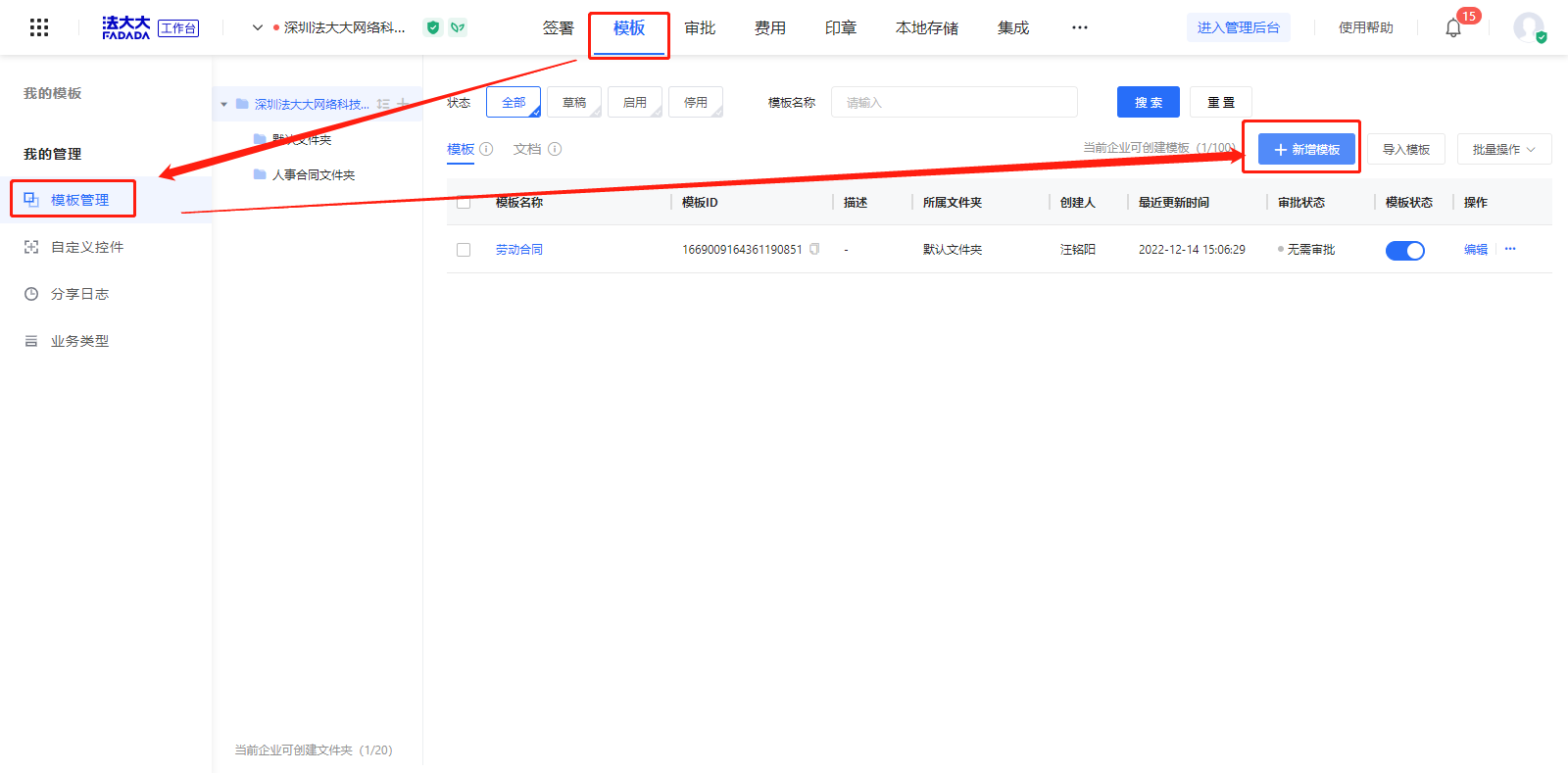This screenshot has width=1568, height=773.
Task: Open 使用帮助 link
Action: point(1366,27)
